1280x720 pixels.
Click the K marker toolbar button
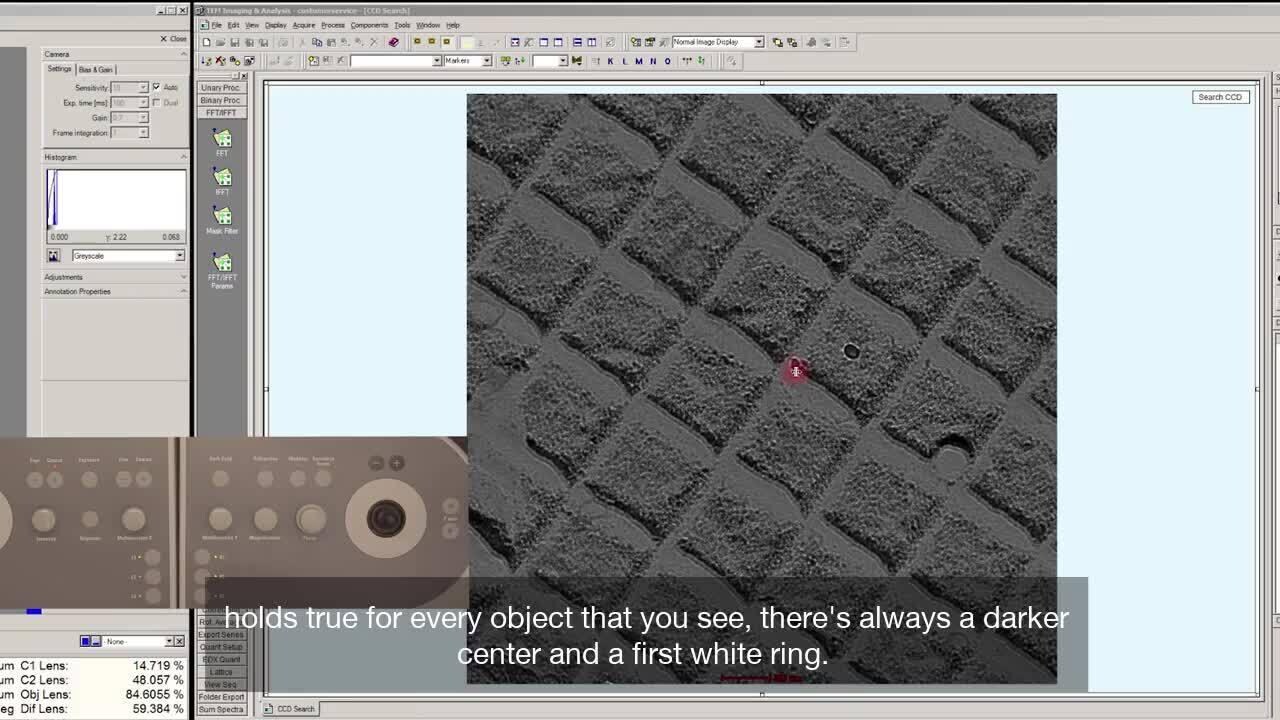tap(610, 61)
